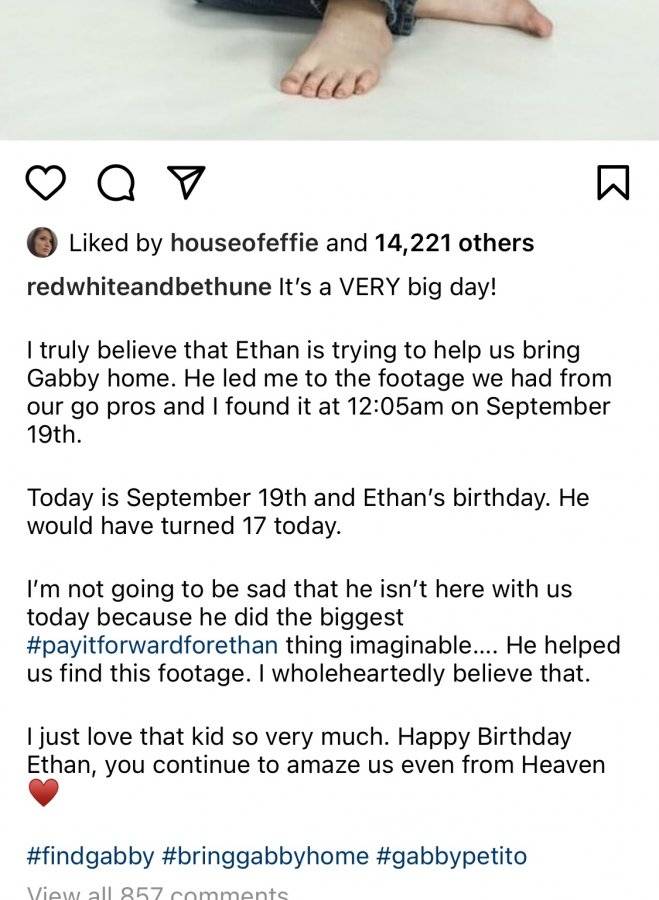Open the redwhiteandbethune profile link

[149, 286]
